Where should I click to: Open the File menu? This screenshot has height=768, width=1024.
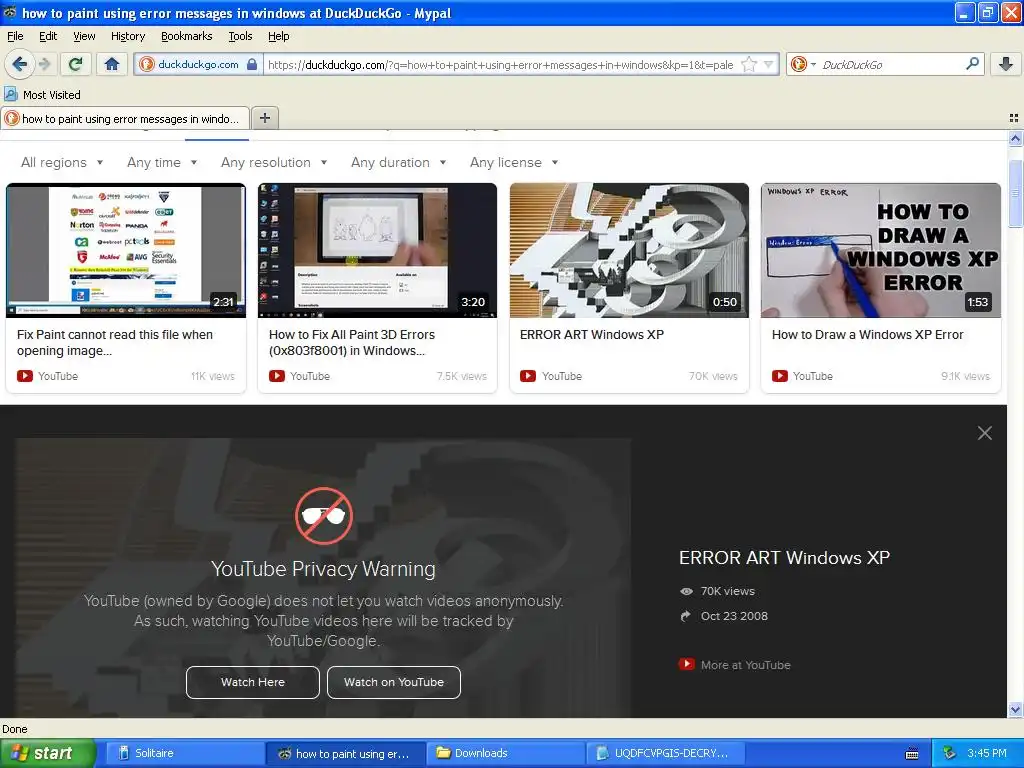(x=15, y=36)
